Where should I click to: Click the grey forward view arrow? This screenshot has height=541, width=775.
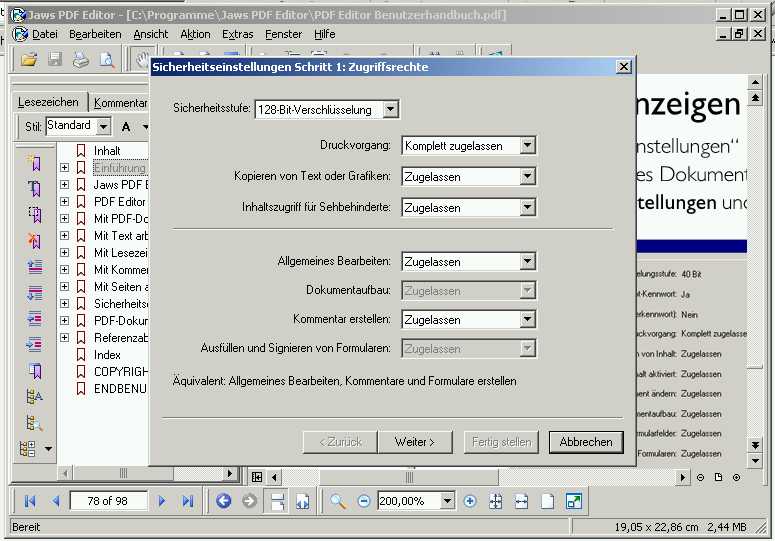click(250, 501)
